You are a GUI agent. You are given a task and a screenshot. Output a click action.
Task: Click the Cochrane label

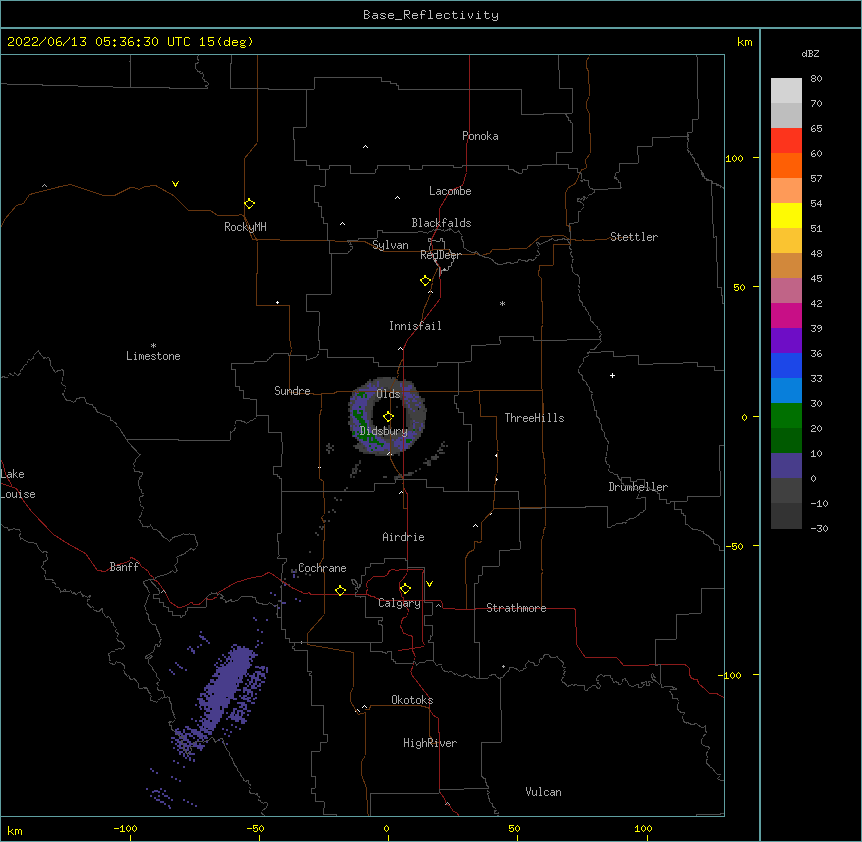point(322,568)
